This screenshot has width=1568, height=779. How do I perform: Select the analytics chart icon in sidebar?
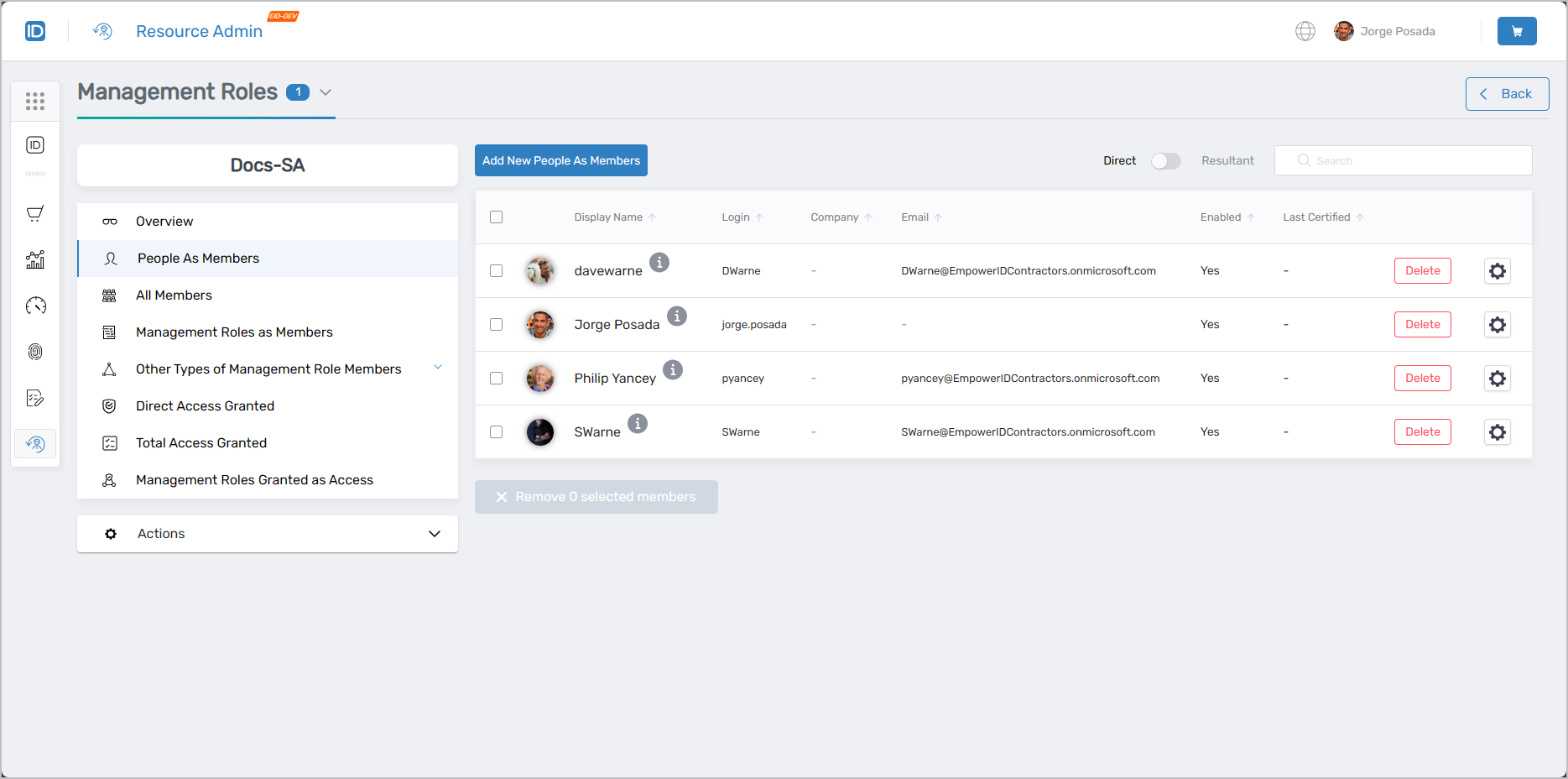tap(35, 260)
